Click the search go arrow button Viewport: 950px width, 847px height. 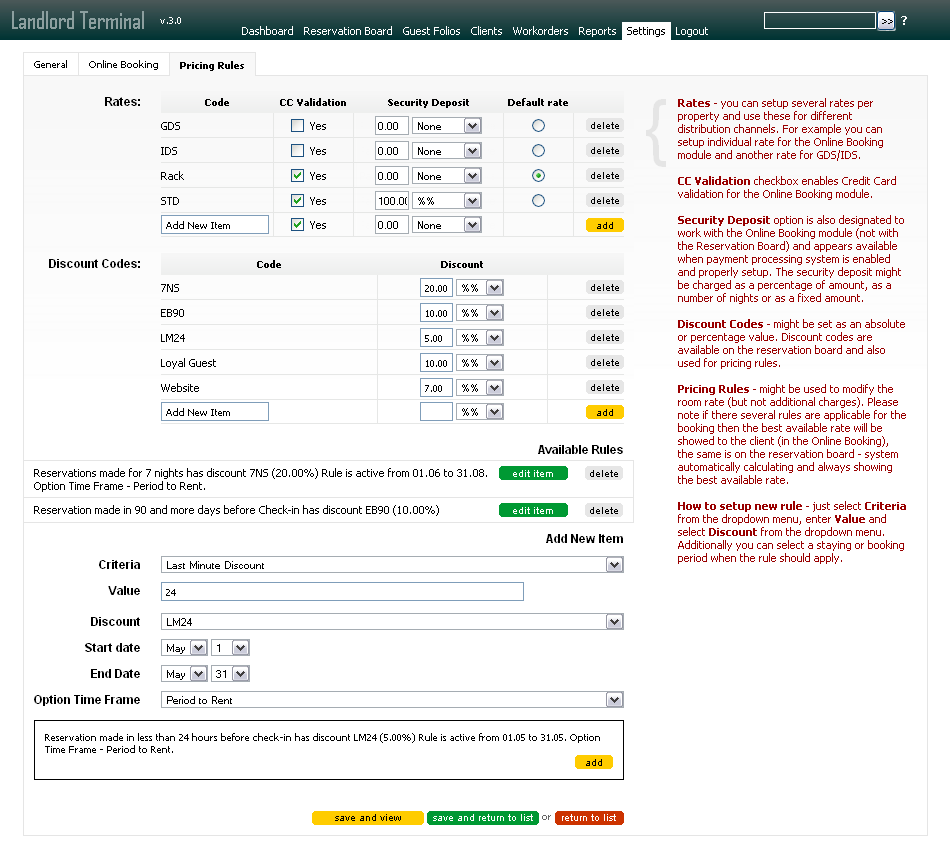(886, 21)
